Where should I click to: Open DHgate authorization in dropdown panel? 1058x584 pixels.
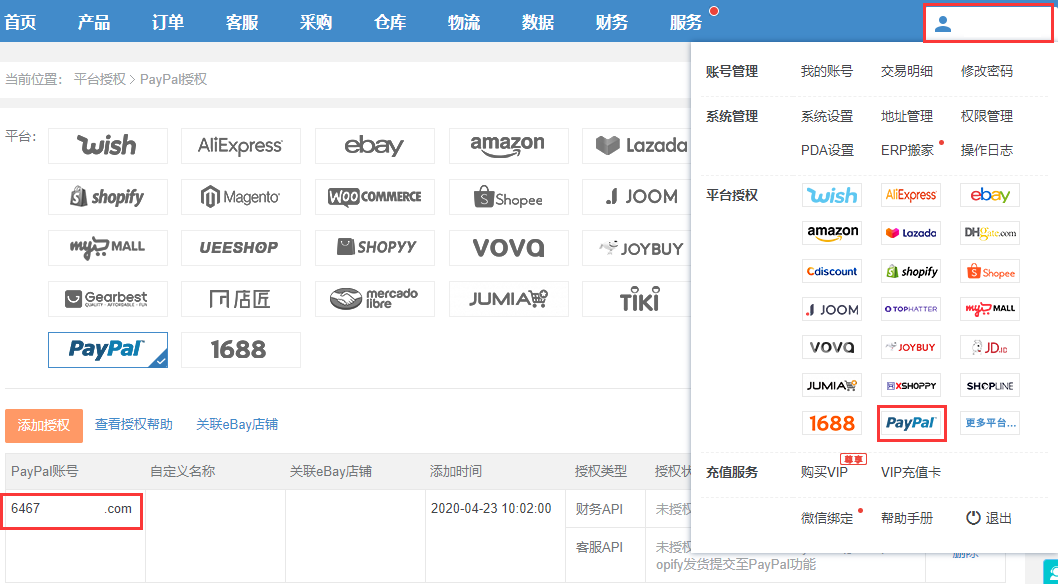[x=990, y=233]
